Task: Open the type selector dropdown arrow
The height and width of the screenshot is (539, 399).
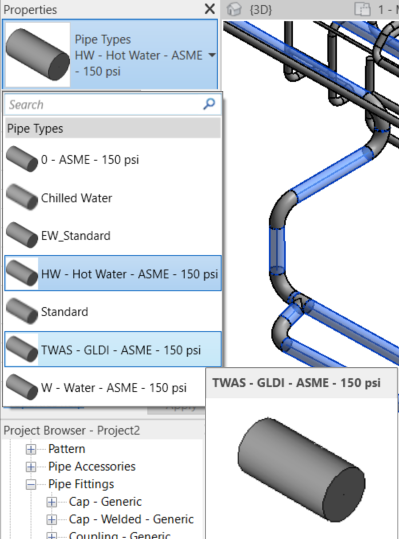Action: click(212, 55)
